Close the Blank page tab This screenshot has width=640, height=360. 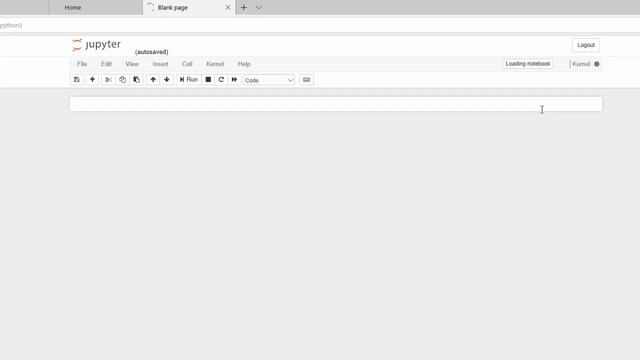pos(228,7)
